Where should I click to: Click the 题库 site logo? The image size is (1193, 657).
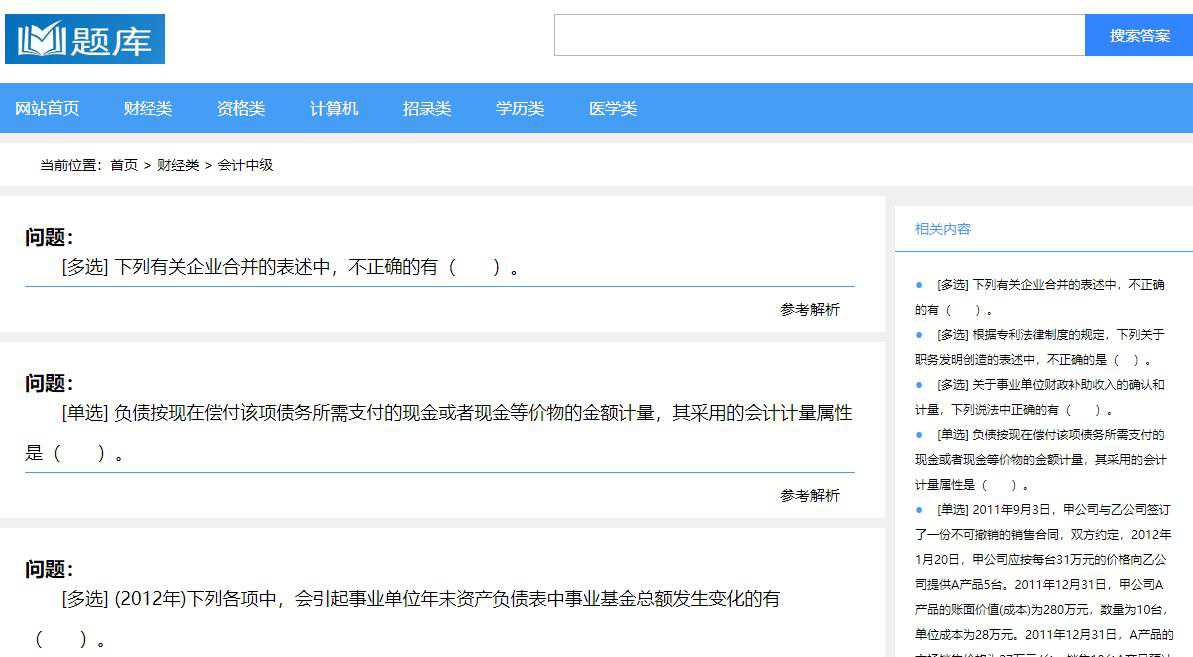[x=84, y=39]
